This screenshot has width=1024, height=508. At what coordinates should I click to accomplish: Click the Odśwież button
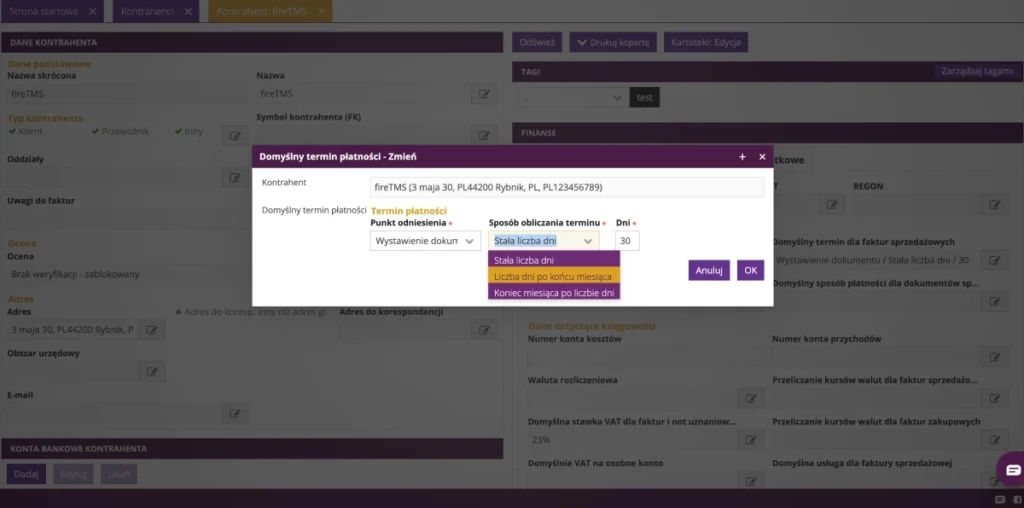point(537,42)
